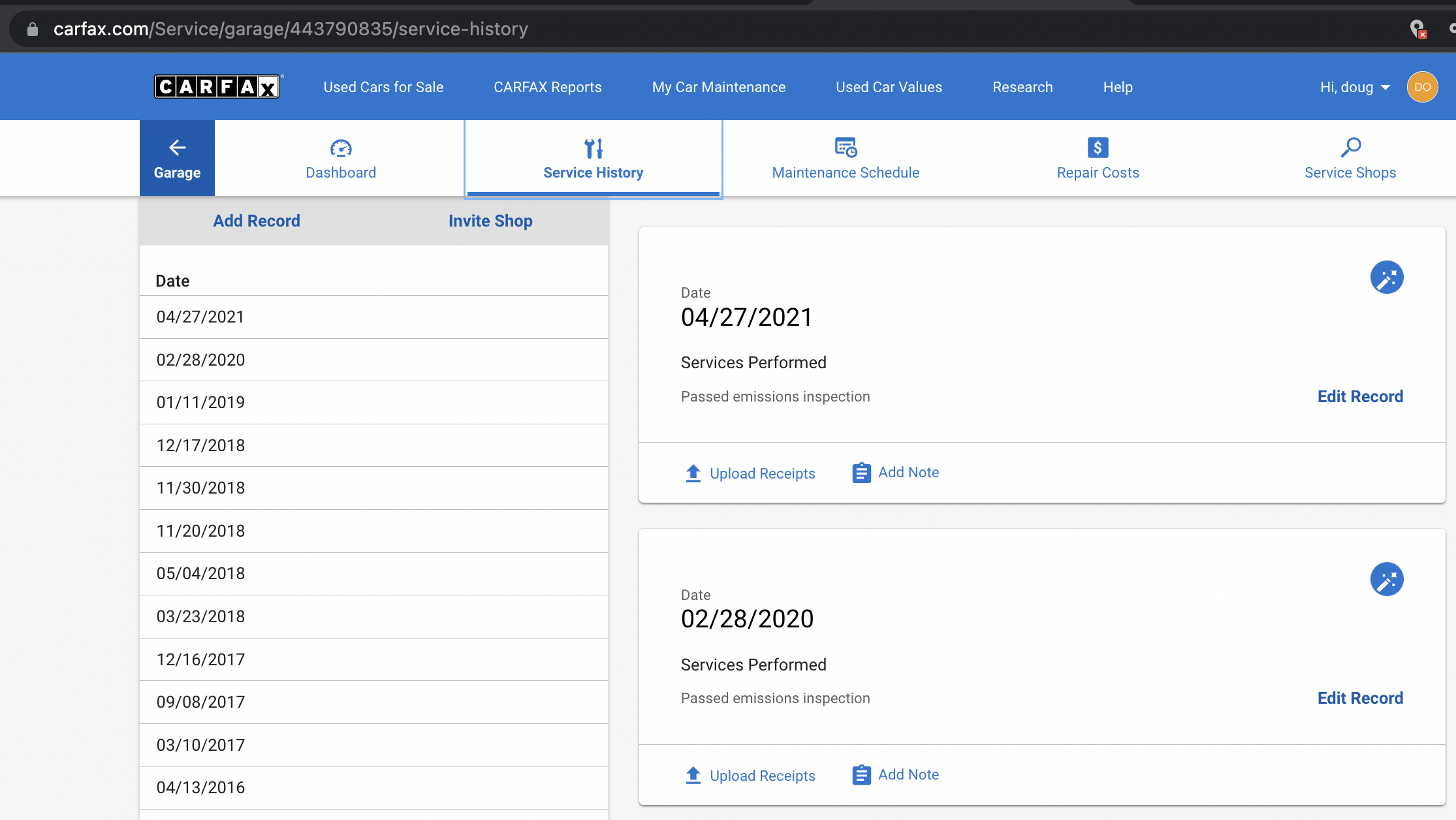Click the clipboard note icon on 02/28/2020 card

pos(861,775)
